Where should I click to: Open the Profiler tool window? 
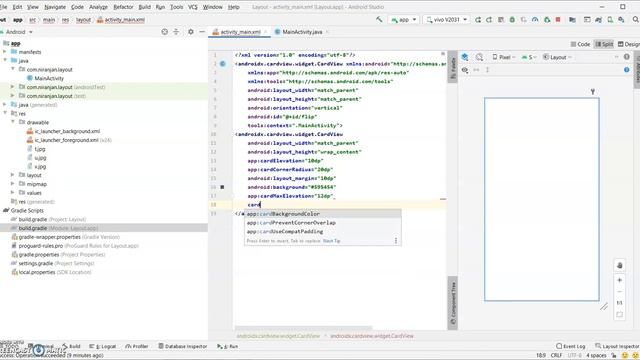[x=137, y=346]
